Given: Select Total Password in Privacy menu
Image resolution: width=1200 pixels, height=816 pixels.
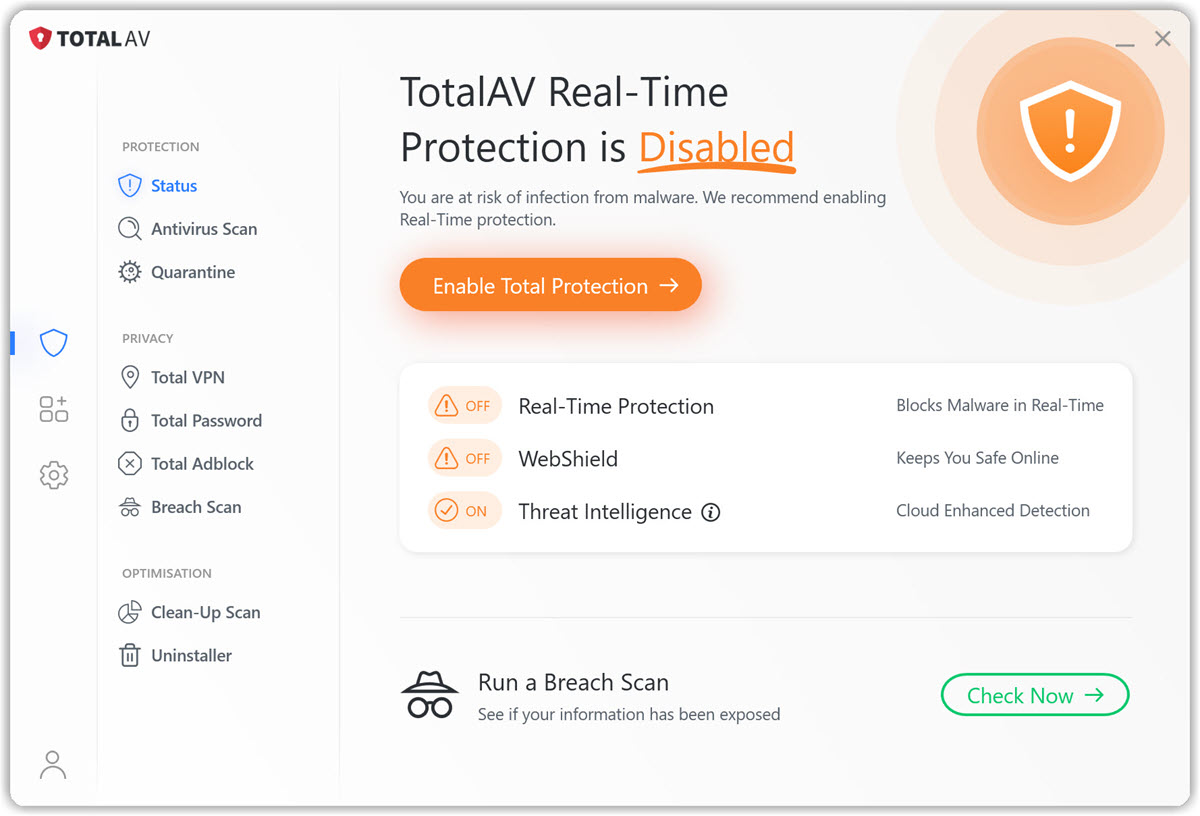Looking at the screenshot, I should tap(205, 421).
